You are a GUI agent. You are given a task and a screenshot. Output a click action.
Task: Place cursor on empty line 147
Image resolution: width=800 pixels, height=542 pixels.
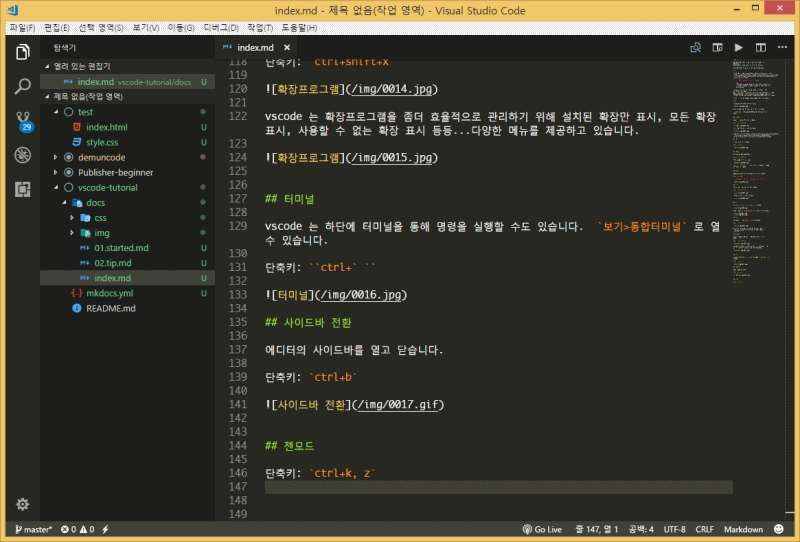tap(498, 487)
